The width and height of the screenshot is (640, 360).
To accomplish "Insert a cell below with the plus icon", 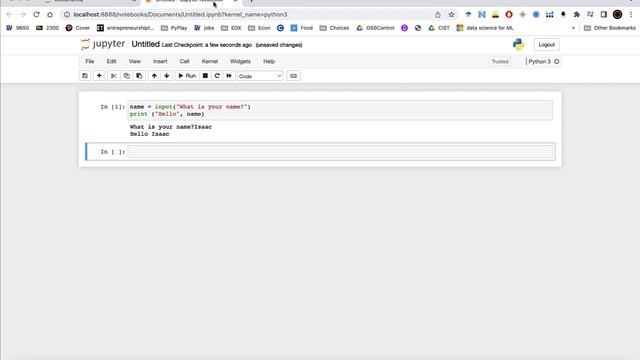I will [99, 76].
